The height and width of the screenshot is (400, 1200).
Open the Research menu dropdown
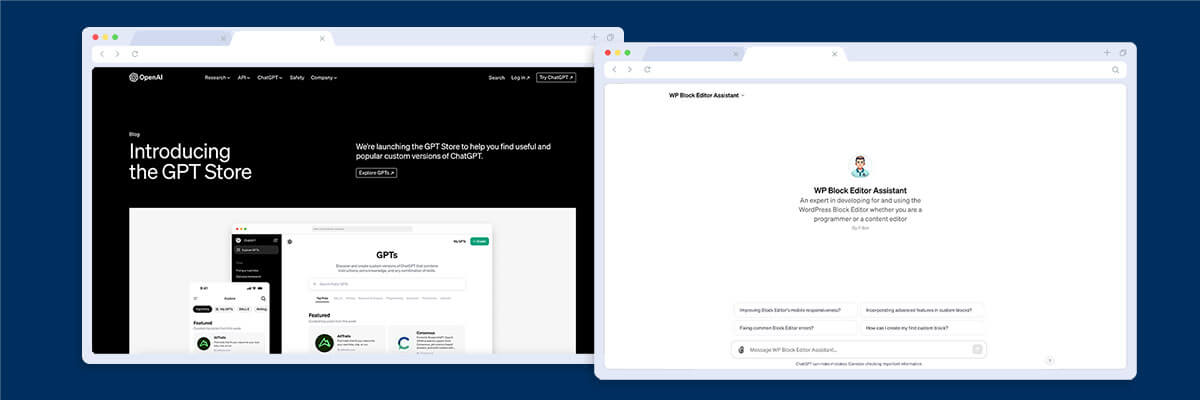[218, 77]
